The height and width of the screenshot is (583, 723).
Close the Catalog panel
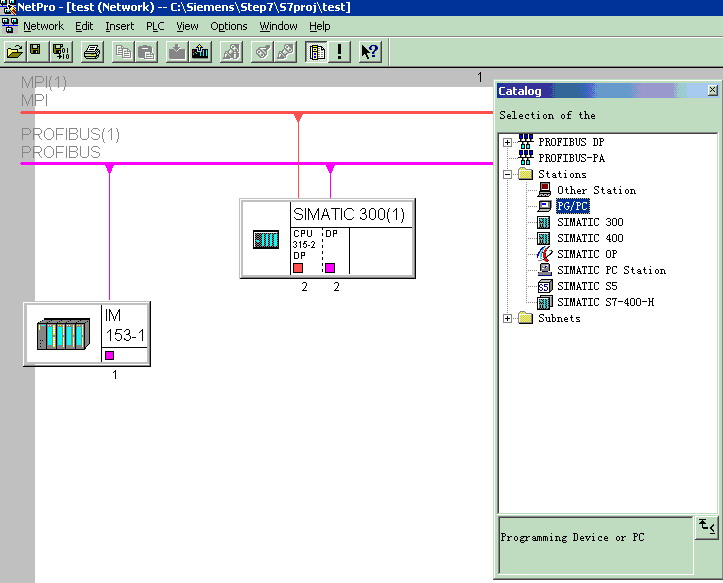click(x=712, y=91)
